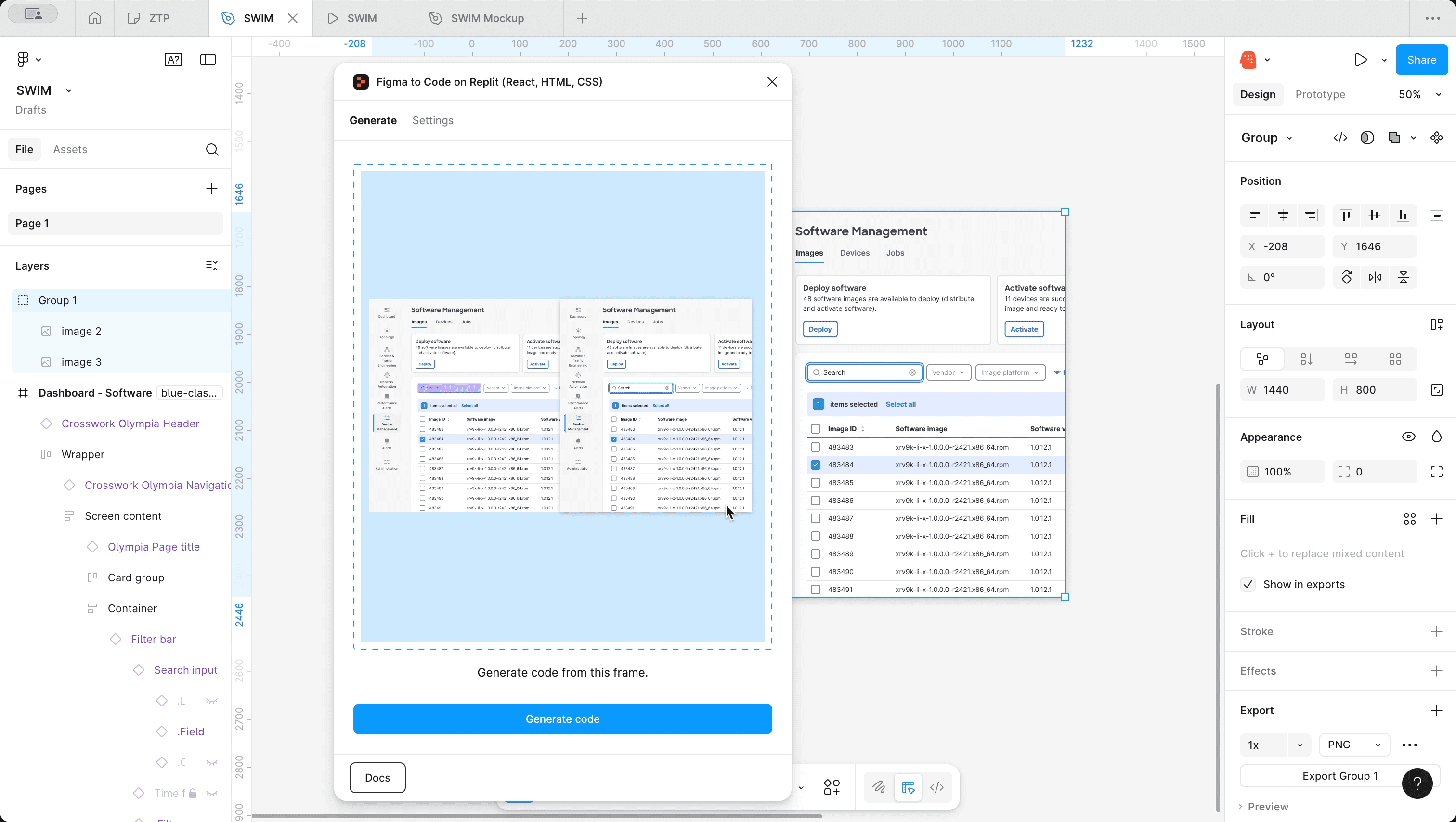Open Dev Mode code icon in bottom toolbar

point(936,787)
